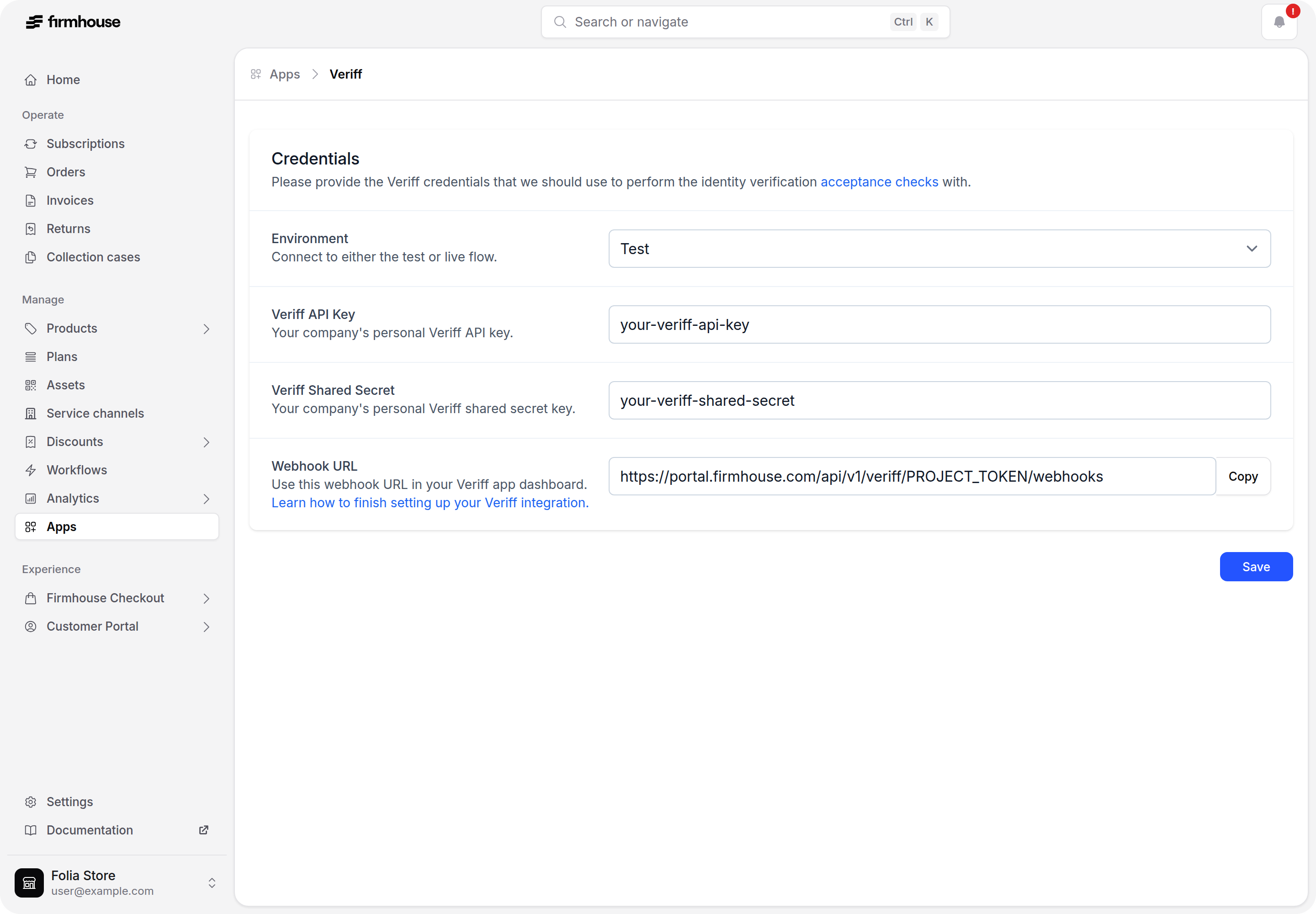
Task: Click the Folia Store avatar icon
Action: point(29,882)
